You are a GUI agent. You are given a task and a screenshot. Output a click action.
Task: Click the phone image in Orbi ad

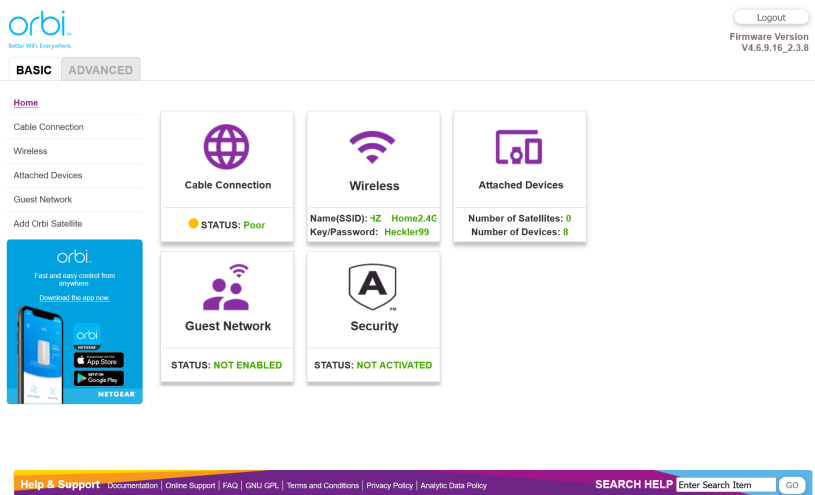(x=40, y=355)
